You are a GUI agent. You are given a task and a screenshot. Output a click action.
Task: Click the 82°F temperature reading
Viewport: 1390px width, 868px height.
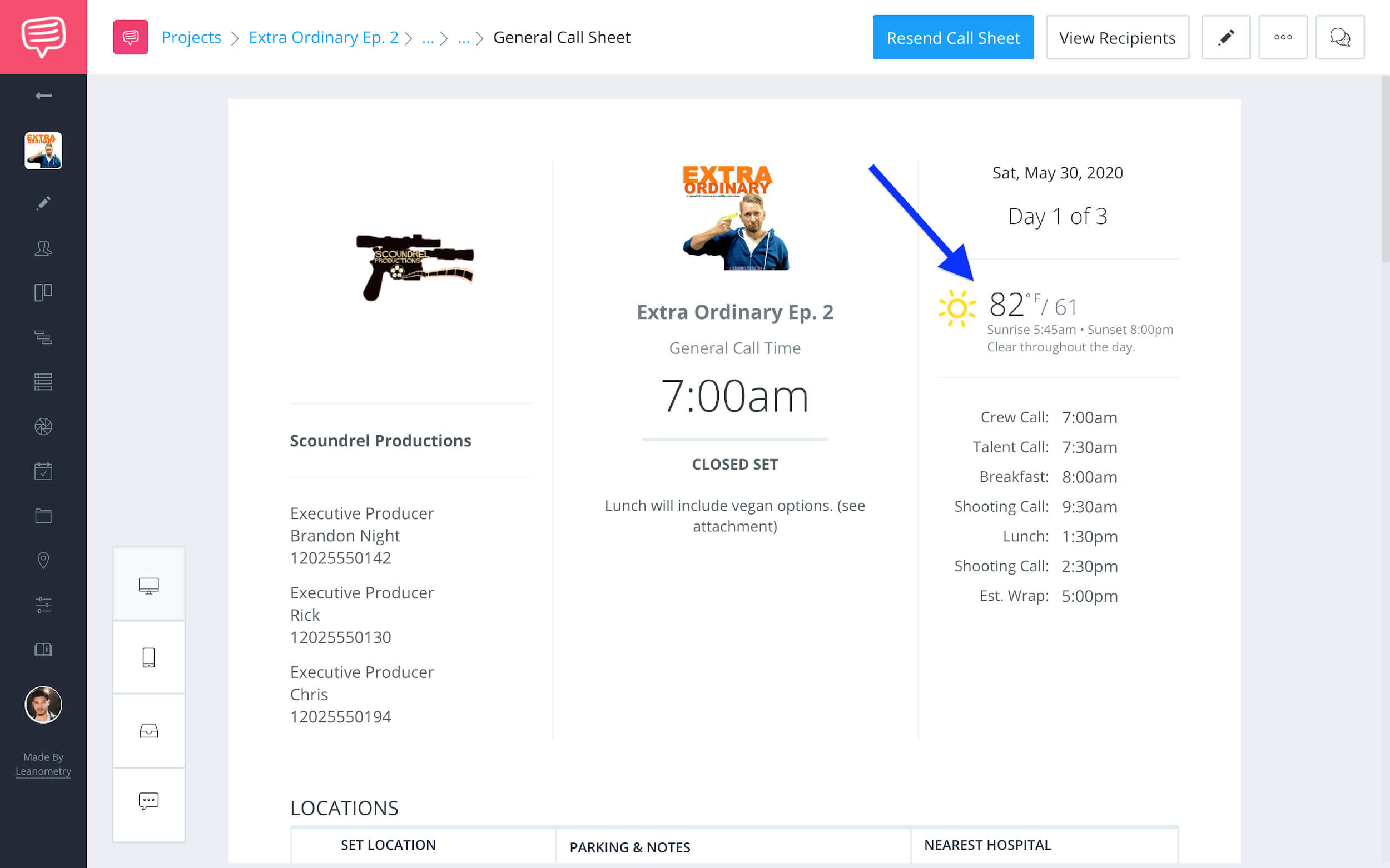(x=1014, y=305)
